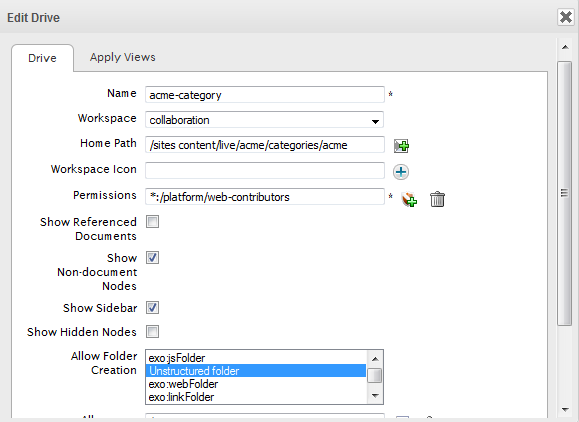Uncheck Show Non-document Nodes
This screenshot has height=422, width=579.
[x=152, y=257]
